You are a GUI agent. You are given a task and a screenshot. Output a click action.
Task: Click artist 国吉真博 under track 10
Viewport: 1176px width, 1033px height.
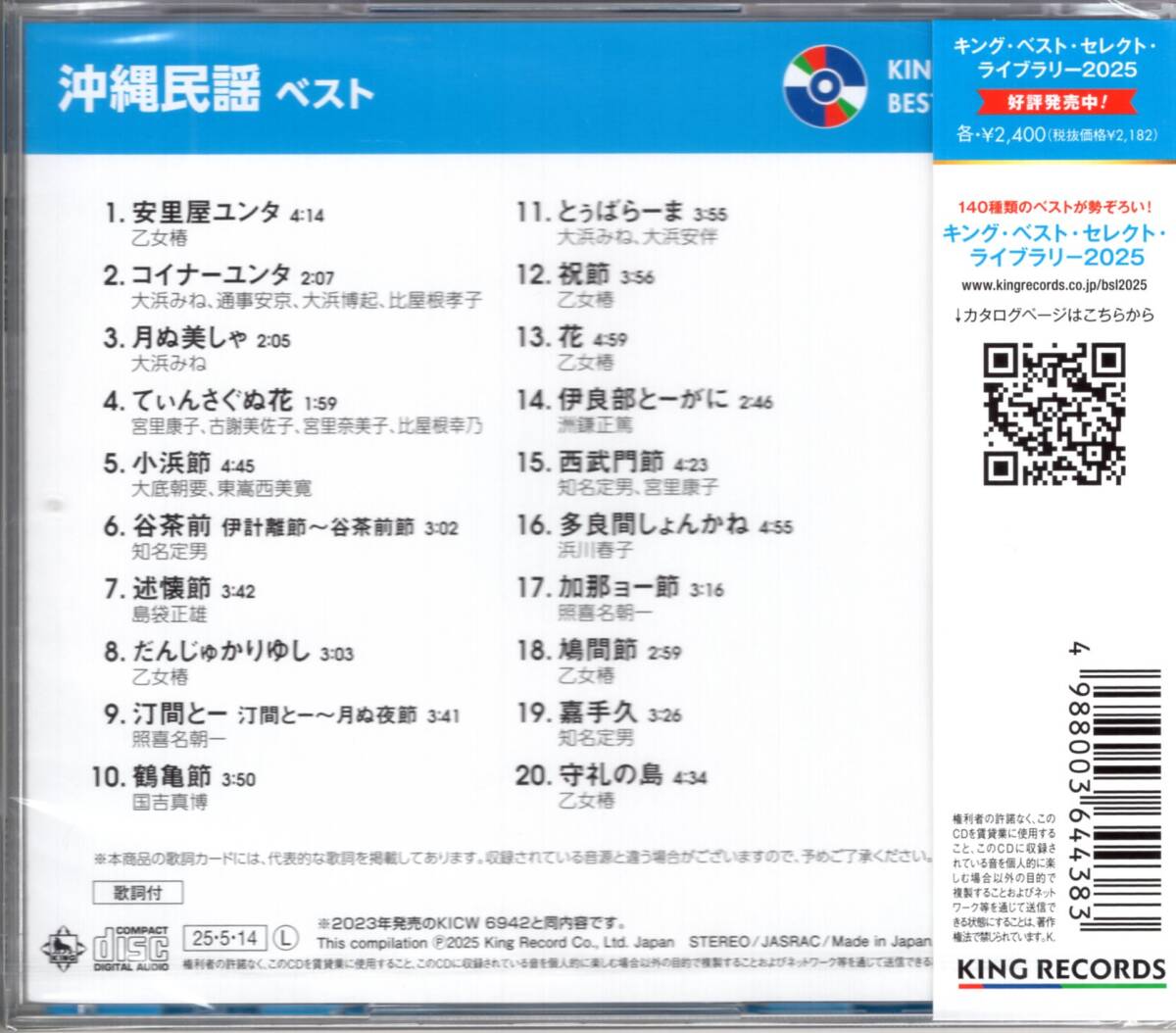pyautogui.click(x=170, y=803)
